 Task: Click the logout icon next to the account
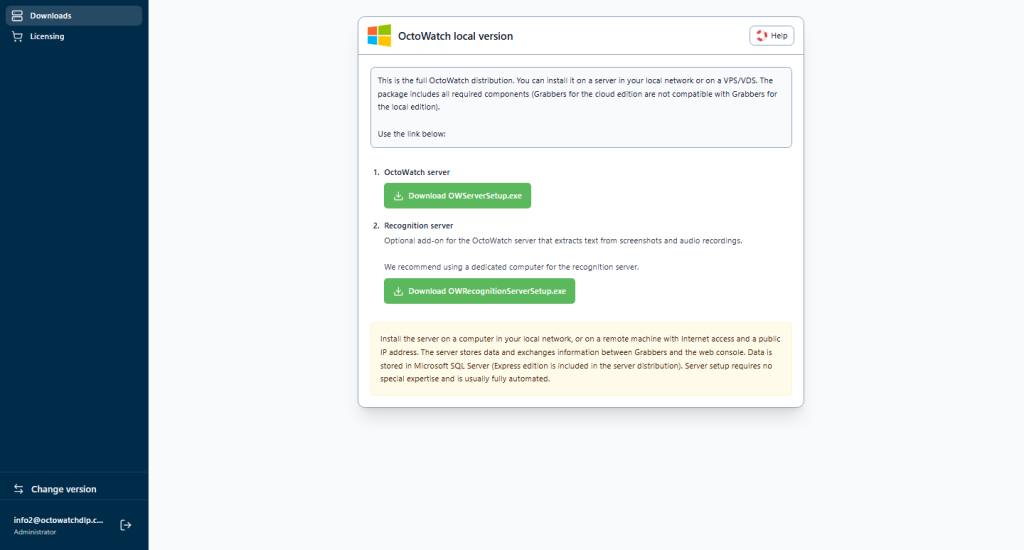125,525
